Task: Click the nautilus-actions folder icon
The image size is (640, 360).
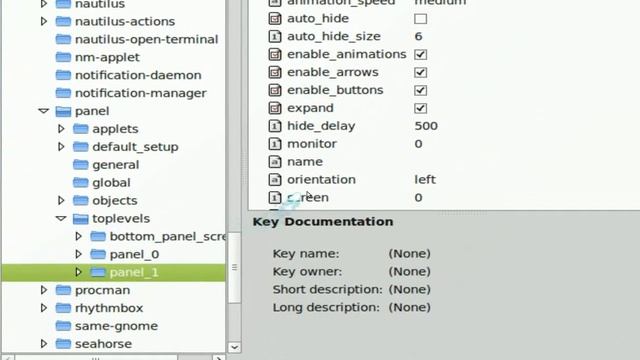Action: click(63, 21)
